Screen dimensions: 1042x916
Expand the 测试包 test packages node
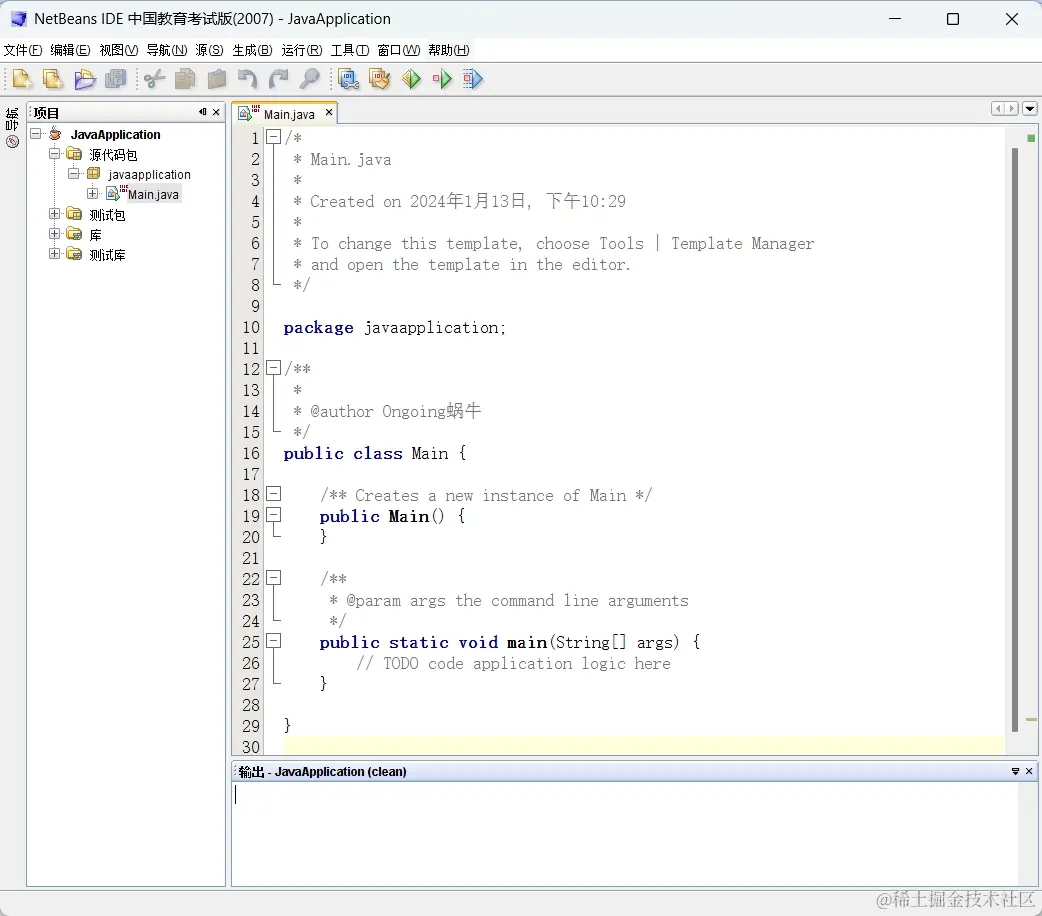click(x=54, y=213)
